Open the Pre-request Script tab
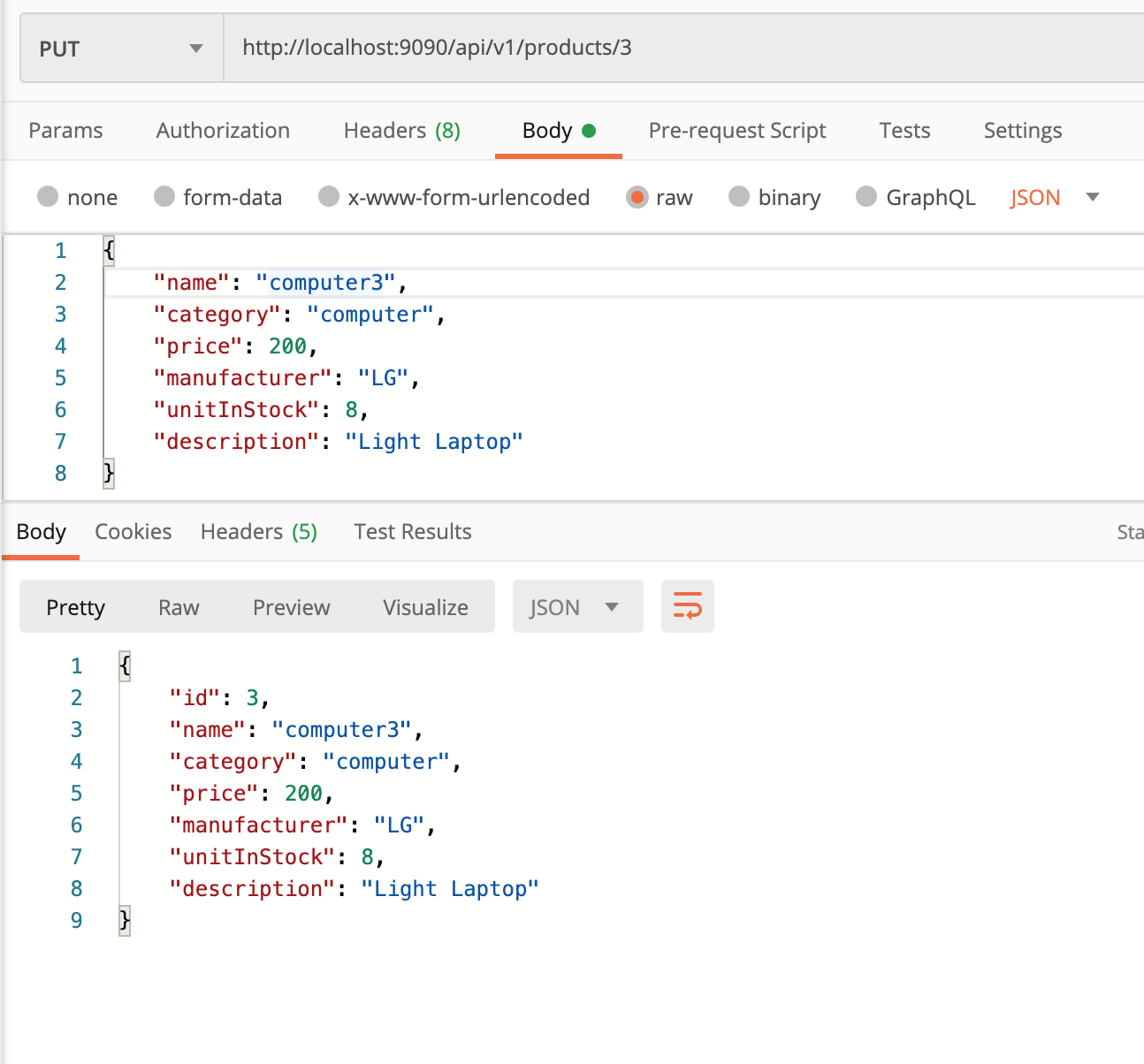 point(737,131)
